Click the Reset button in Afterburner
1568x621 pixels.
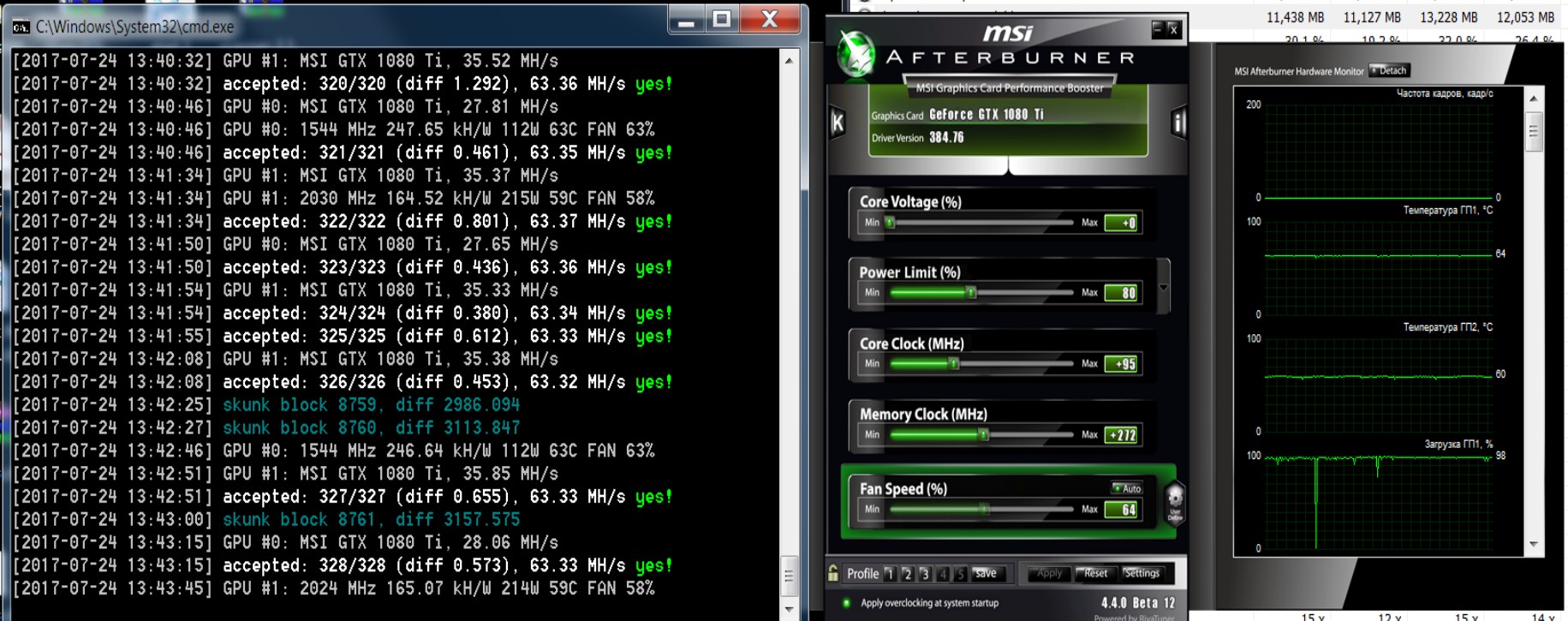tap(1096, 573)
